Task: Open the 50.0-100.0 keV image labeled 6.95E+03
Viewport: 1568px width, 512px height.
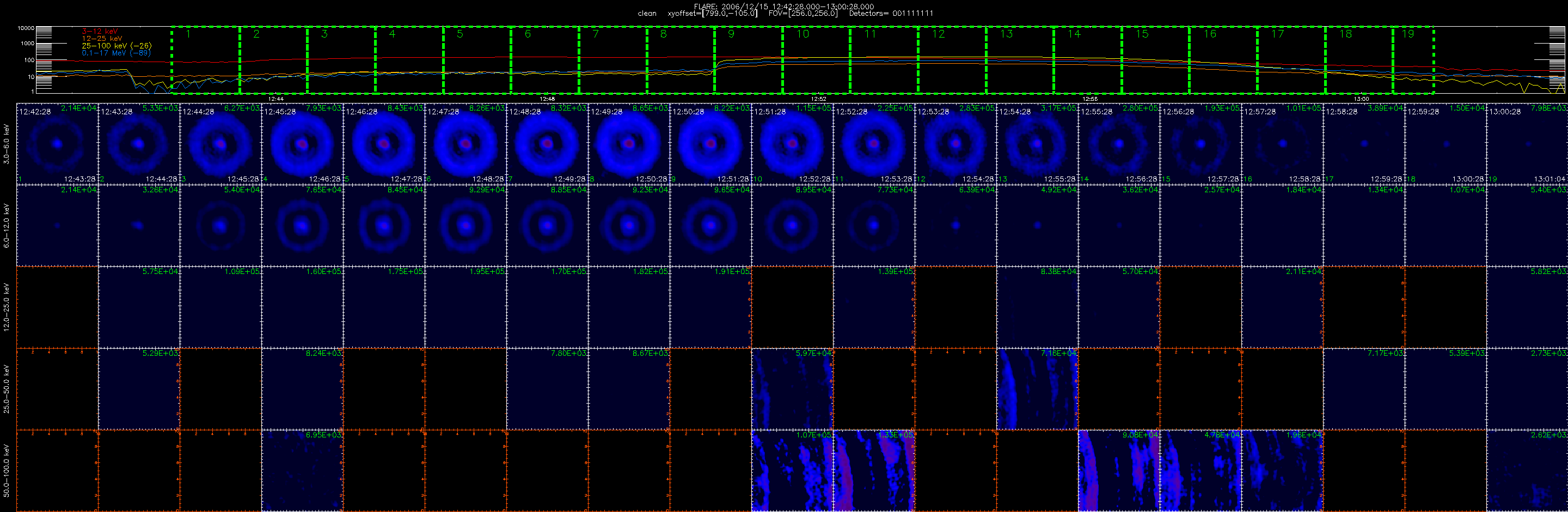Action: coord(303,471)
